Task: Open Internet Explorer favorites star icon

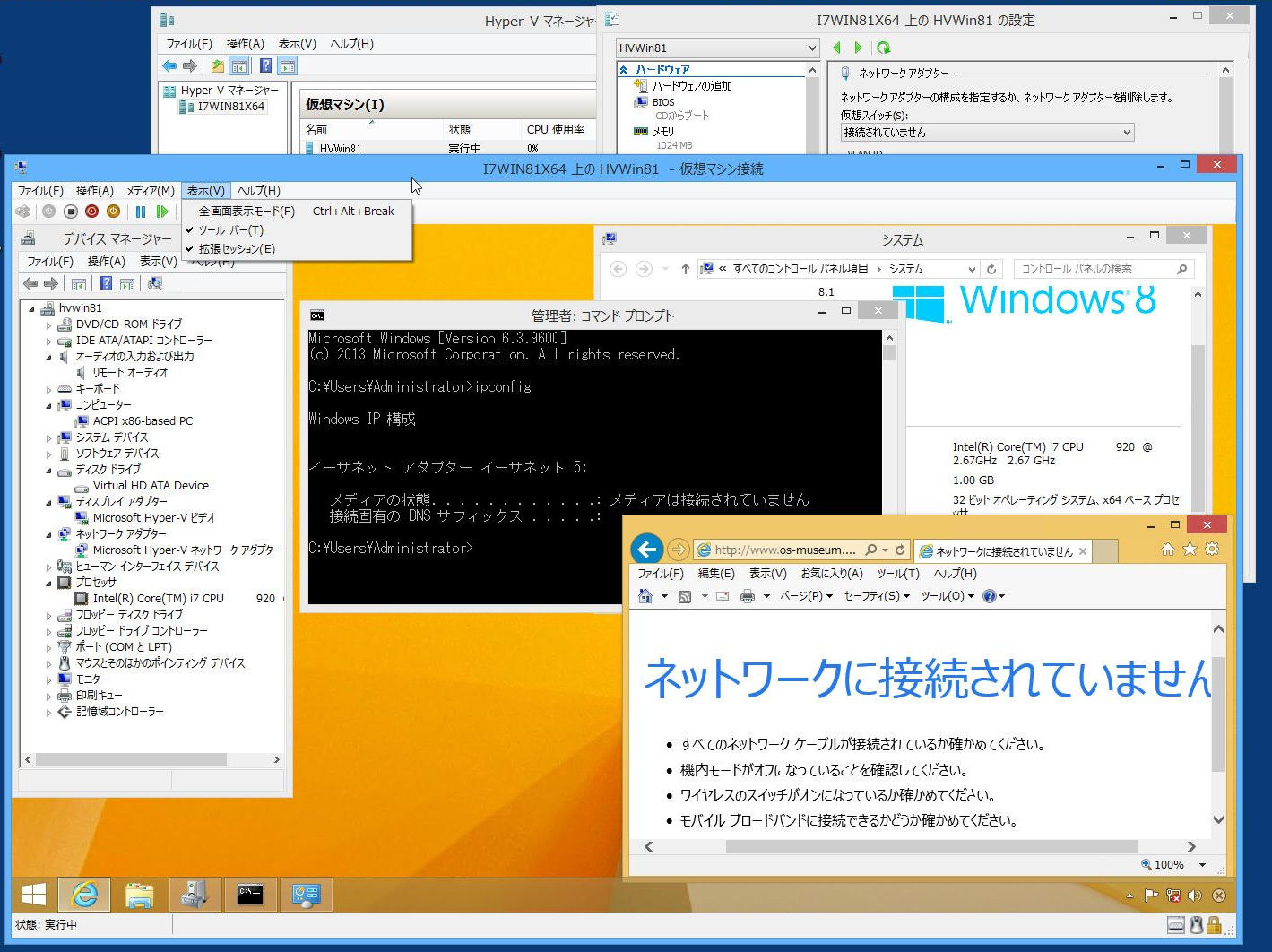Action: pos(1190,550)
